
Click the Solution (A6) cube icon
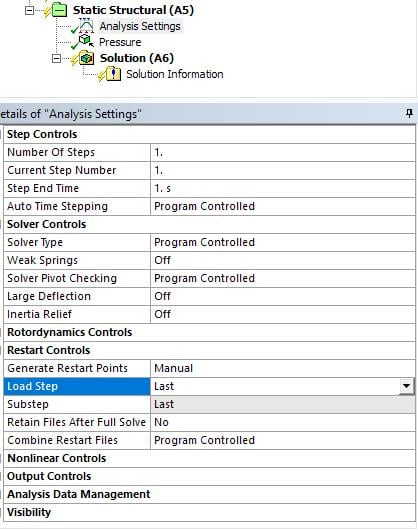tap(87, 58)
